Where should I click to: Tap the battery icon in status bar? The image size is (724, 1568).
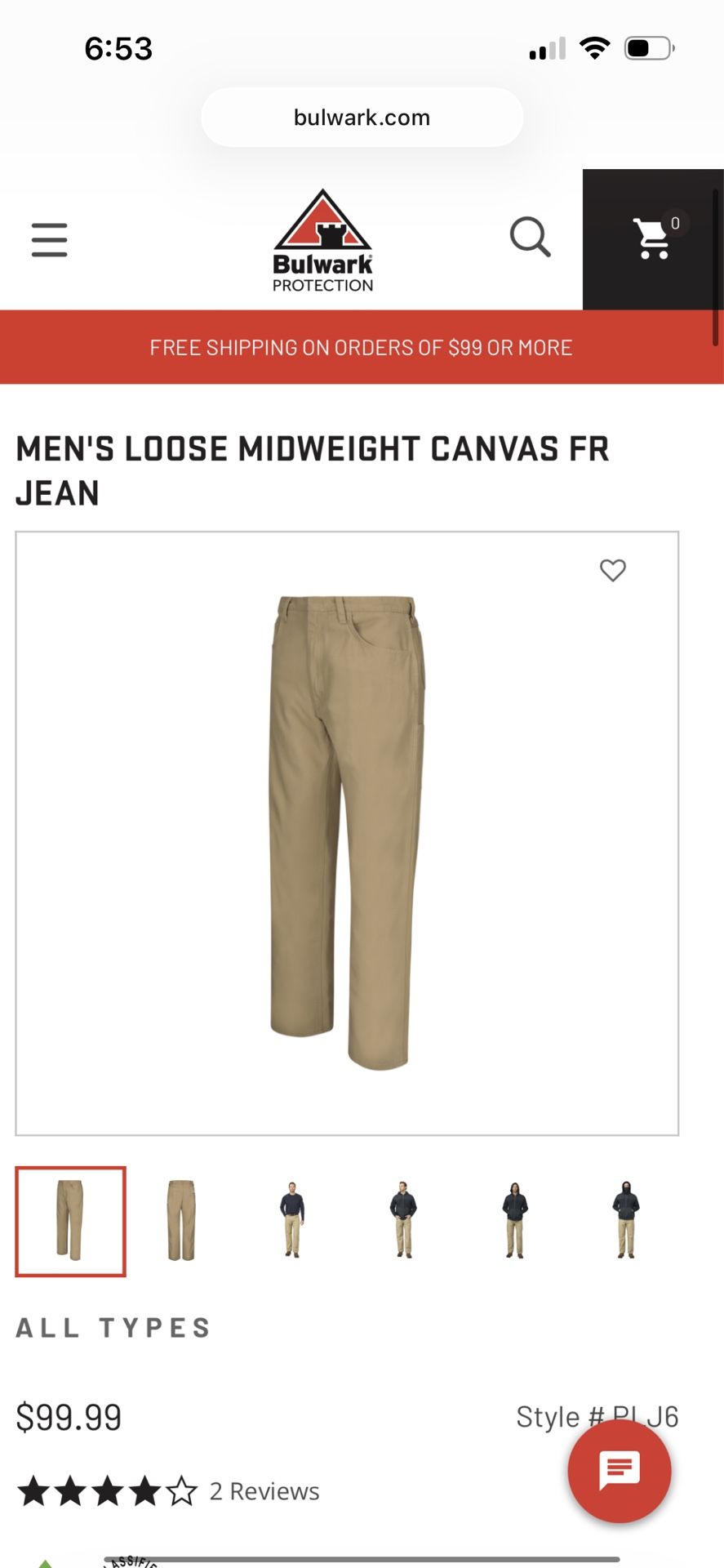coord(650,48)
